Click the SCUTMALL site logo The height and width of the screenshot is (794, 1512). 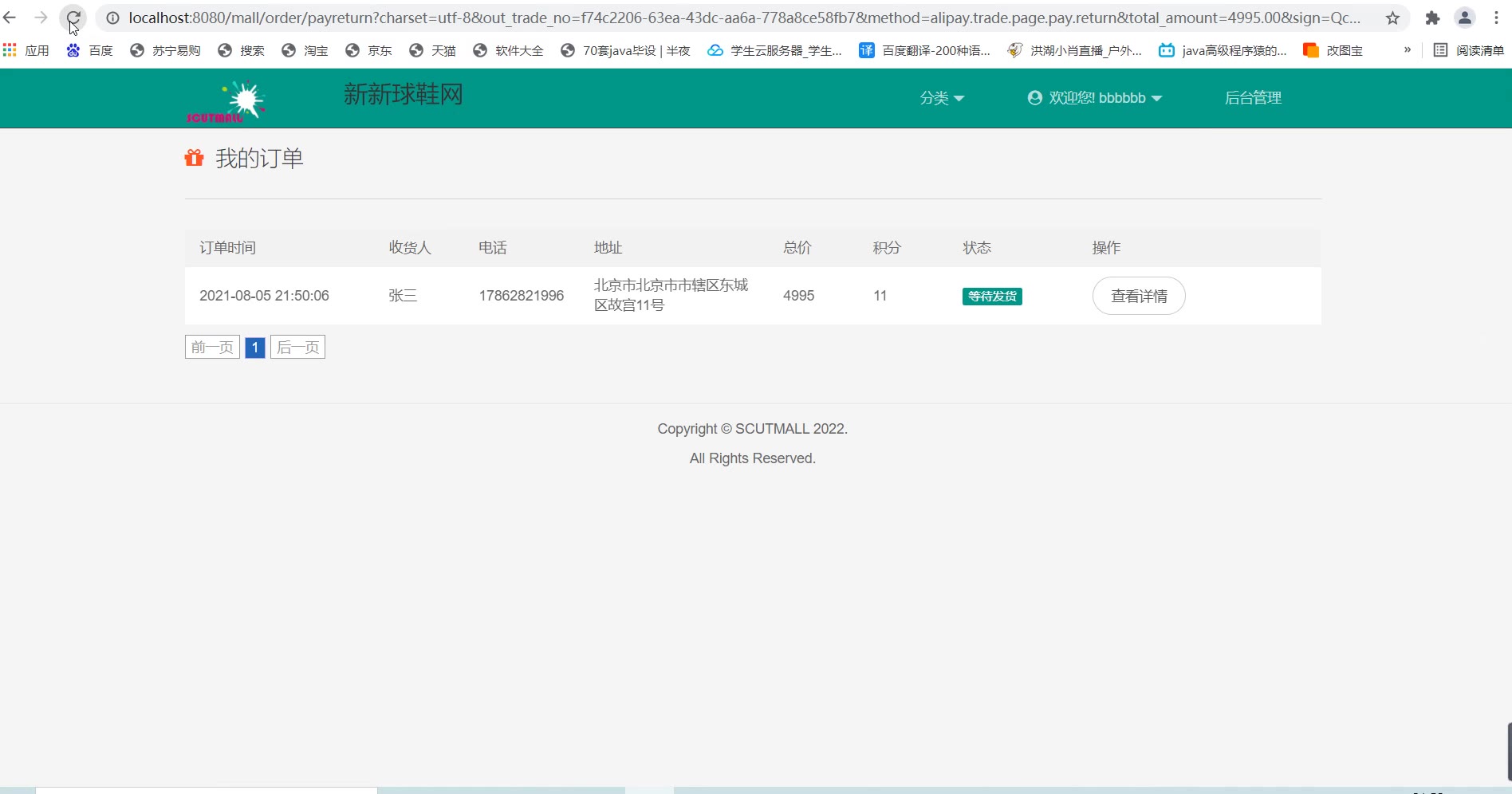point(226,101)
